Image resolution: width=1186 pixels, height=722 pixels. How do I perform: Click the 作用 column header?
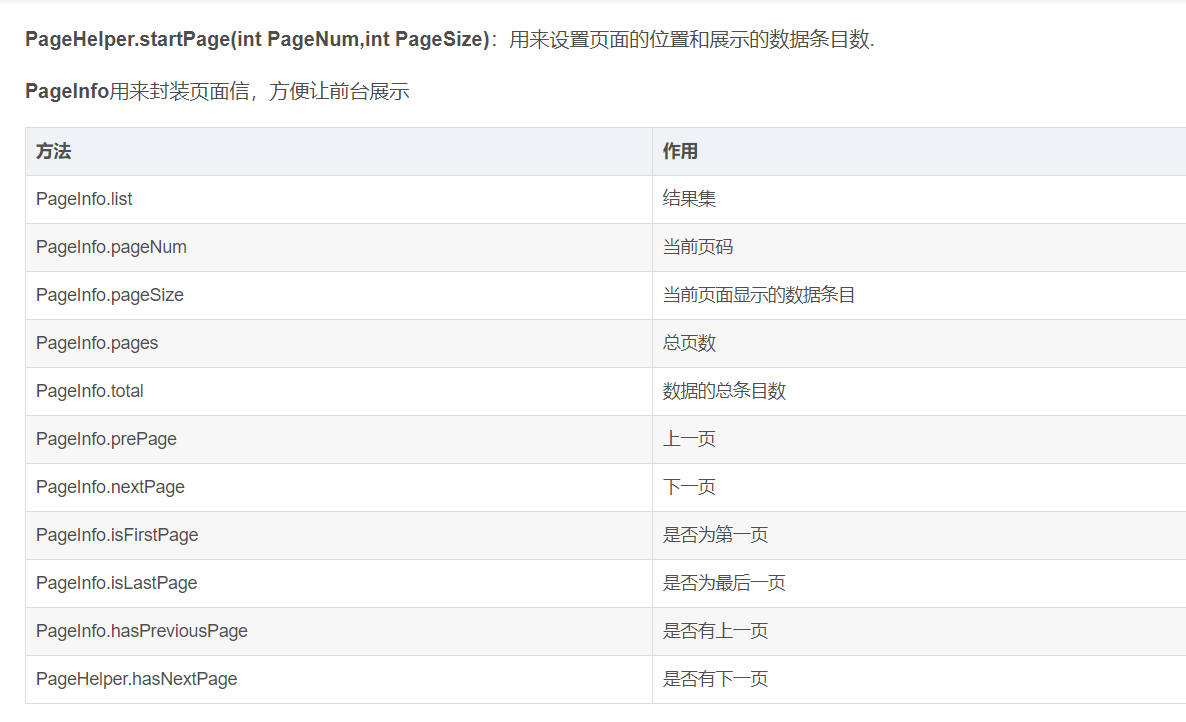pos(919,151)
